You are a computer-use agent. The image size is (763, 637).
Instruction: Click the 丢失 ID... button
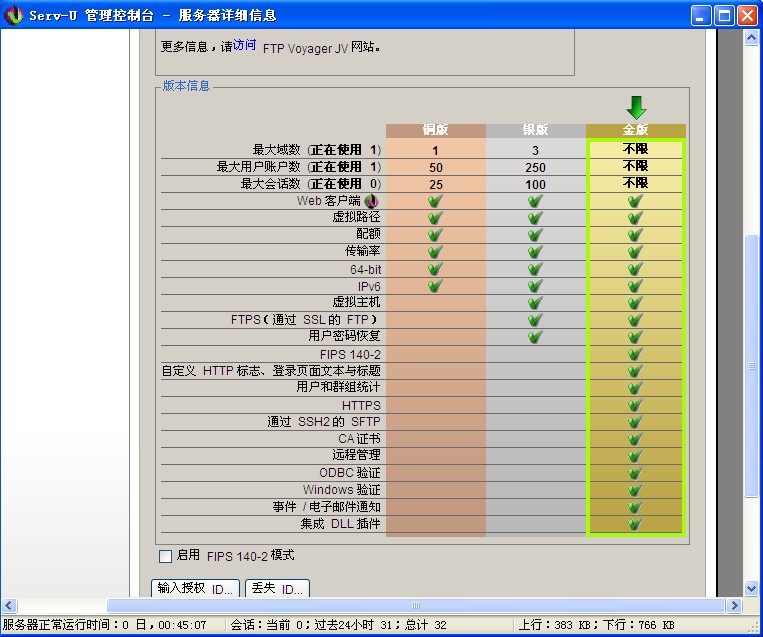[x=277, y=588]
